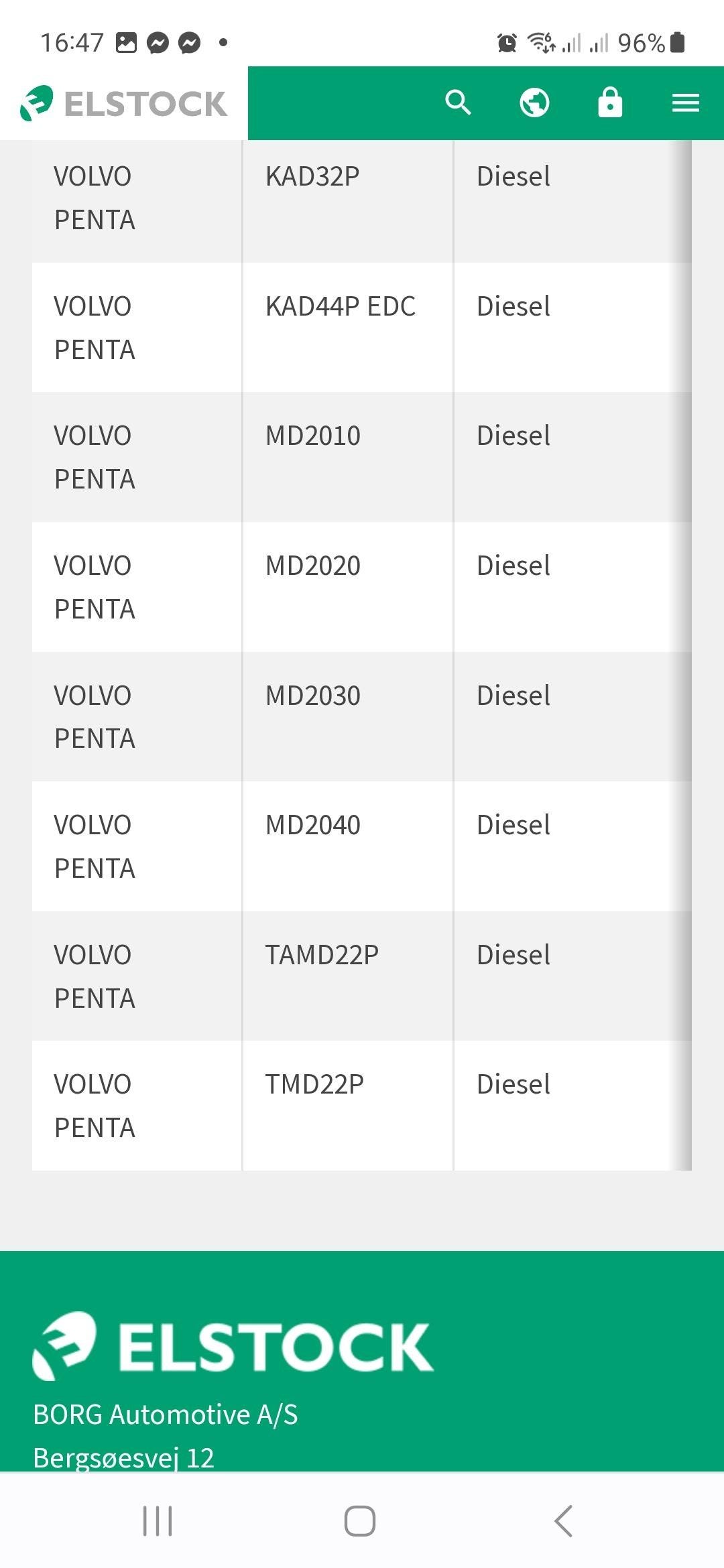Select the MD2030 engine row
This screenshot has height=1568, width=724.
(361, 716)
